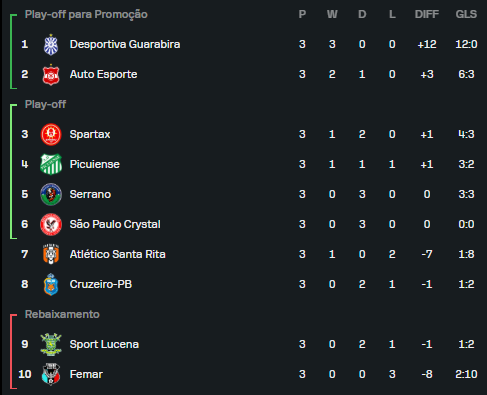Image resolution: width=487 pixels, height=395 pixels.
Task: Open the Auto Esporte team page
Action: coord(103,74)
